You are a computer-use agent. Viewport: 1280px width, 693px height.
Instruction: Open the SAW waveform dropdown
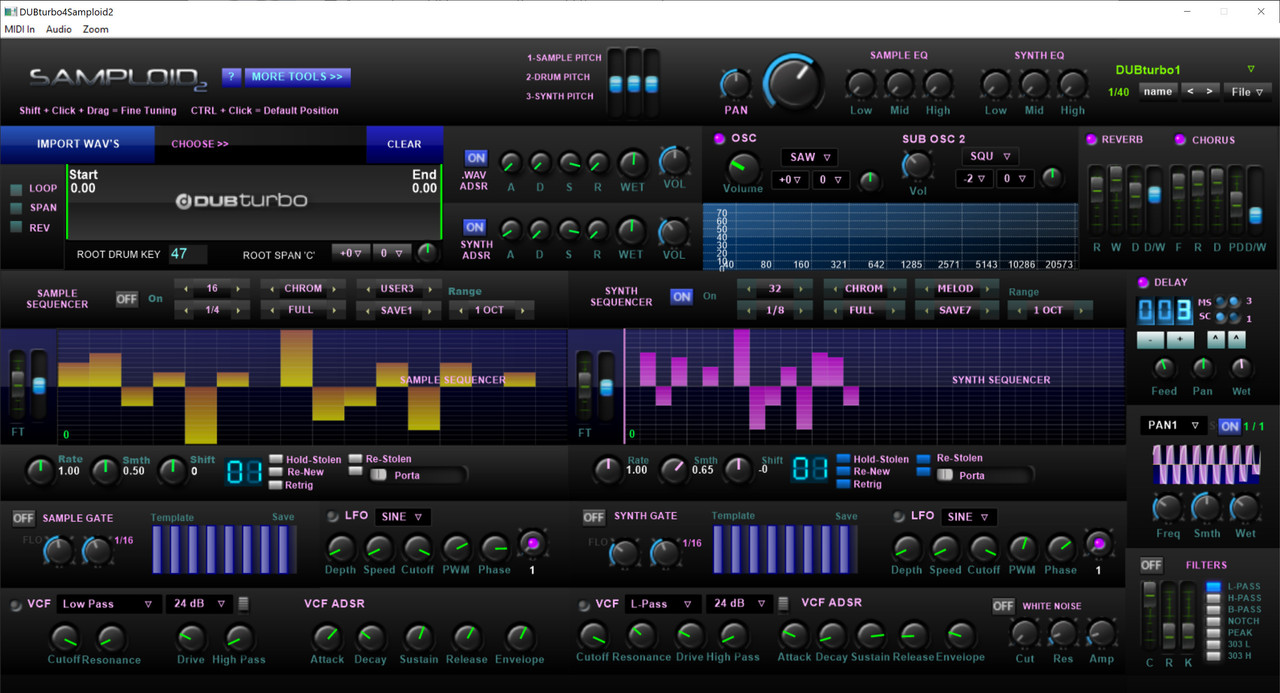tap(809, 157)
